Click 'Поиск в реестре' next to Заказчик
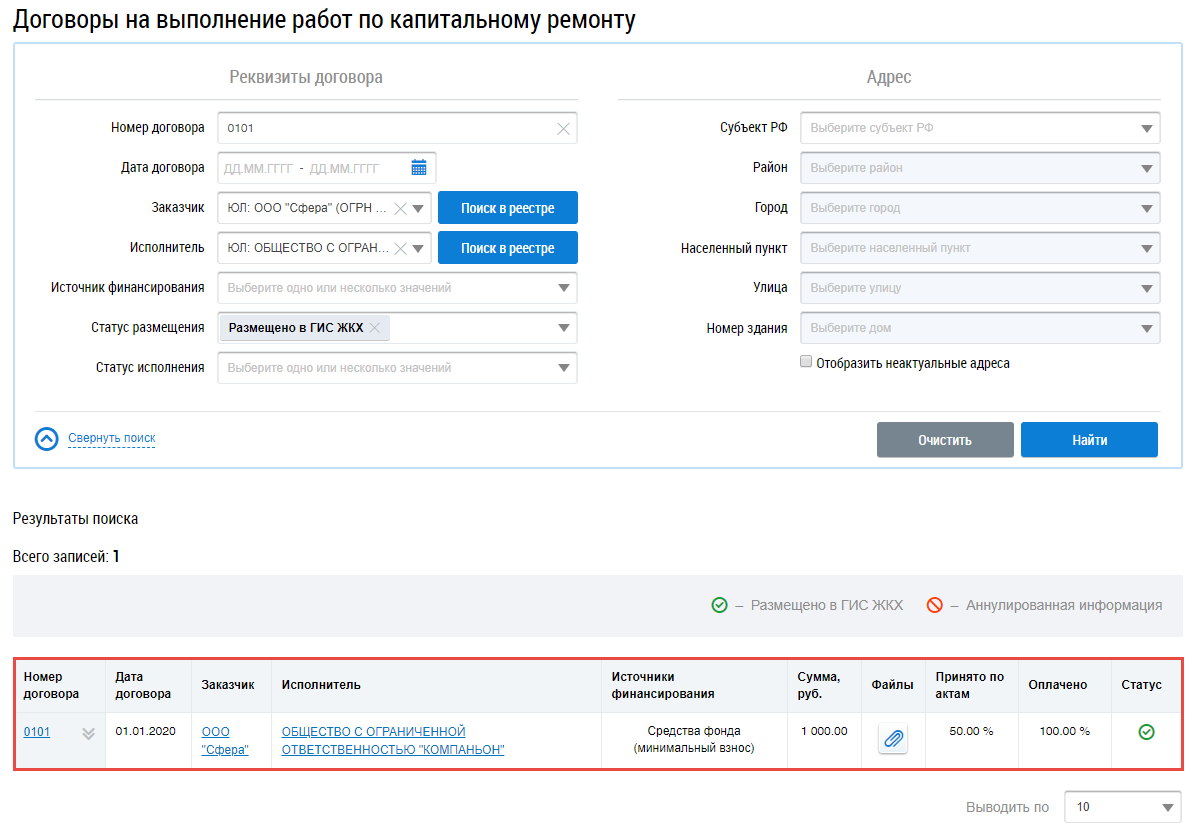This screenshot has height=835, width=1193. coord(507,208)
